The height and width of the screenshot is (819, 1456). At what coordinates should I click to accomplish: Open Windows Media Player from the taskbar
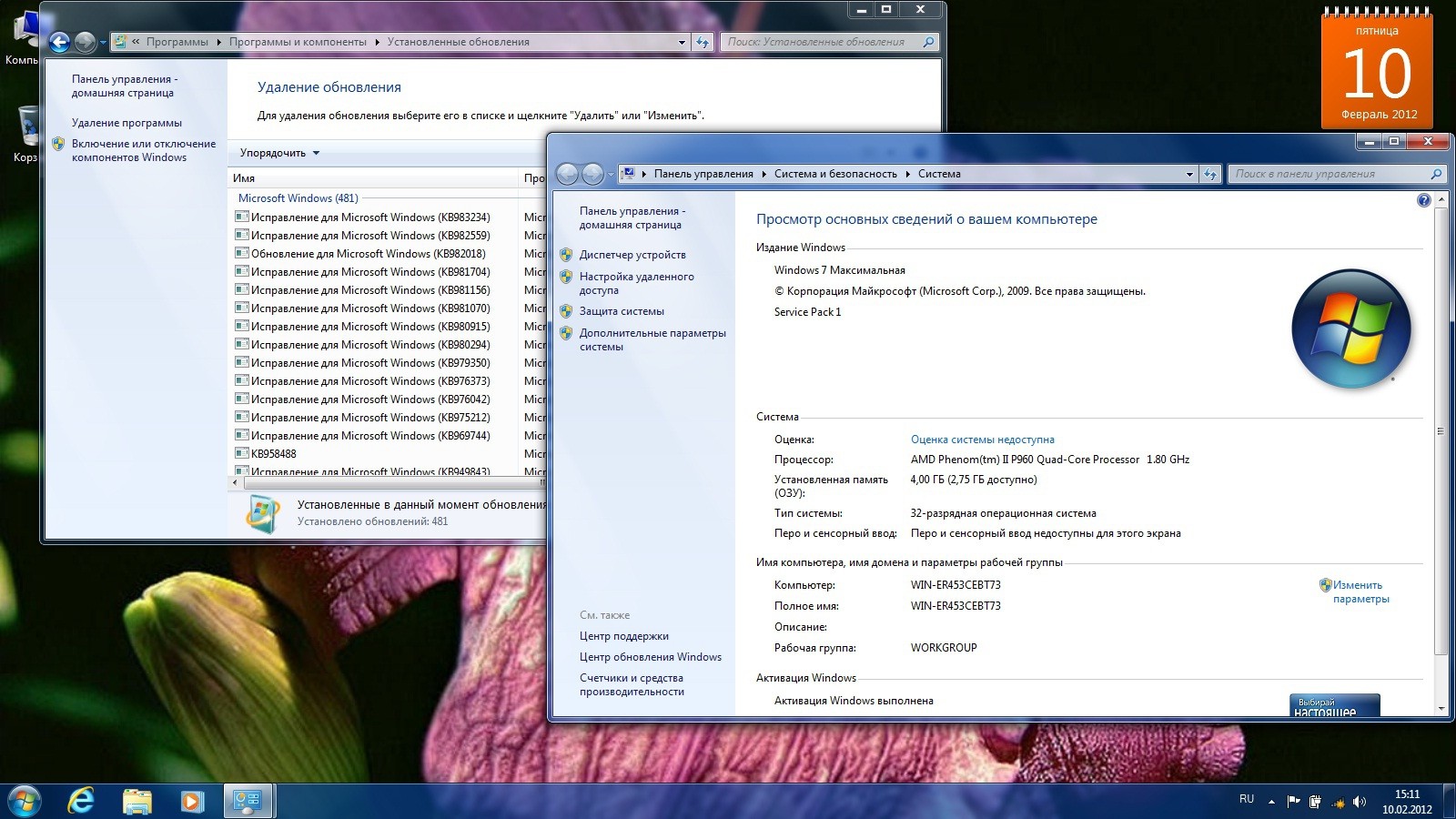coord(191,802)
